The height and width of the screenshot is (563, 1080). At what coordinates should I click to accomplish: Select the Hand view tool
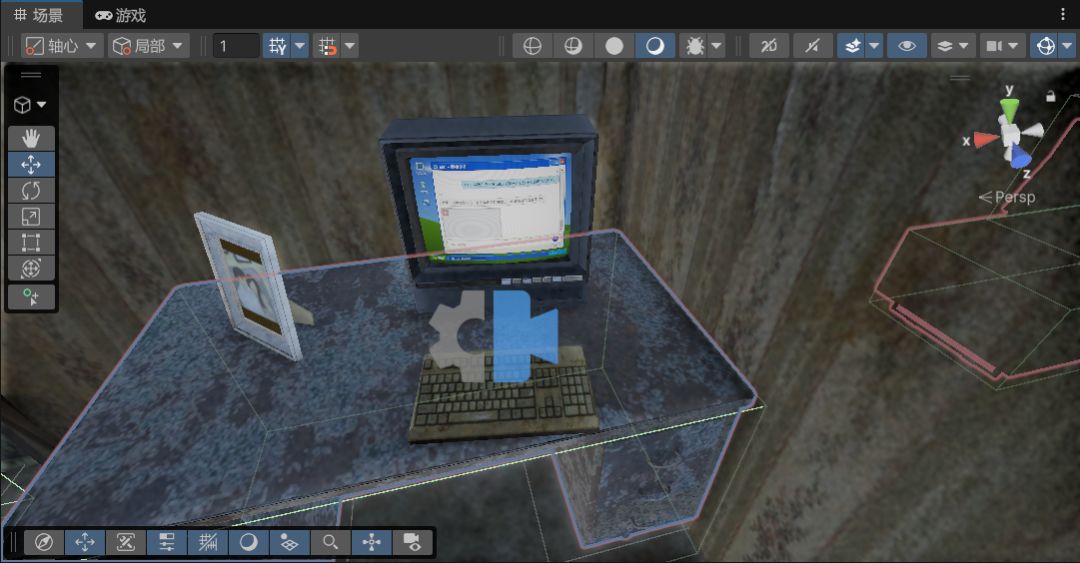[x=31, y=139]
